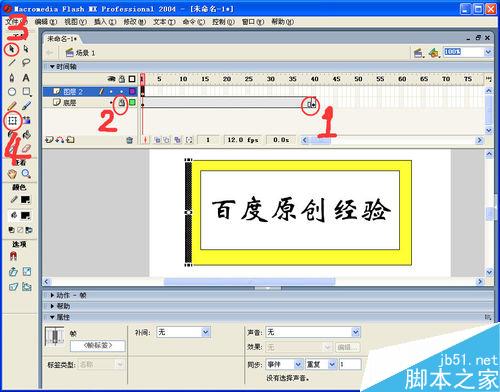
Task: Select the Pencil tool
Action: click(x=12, y=106)
